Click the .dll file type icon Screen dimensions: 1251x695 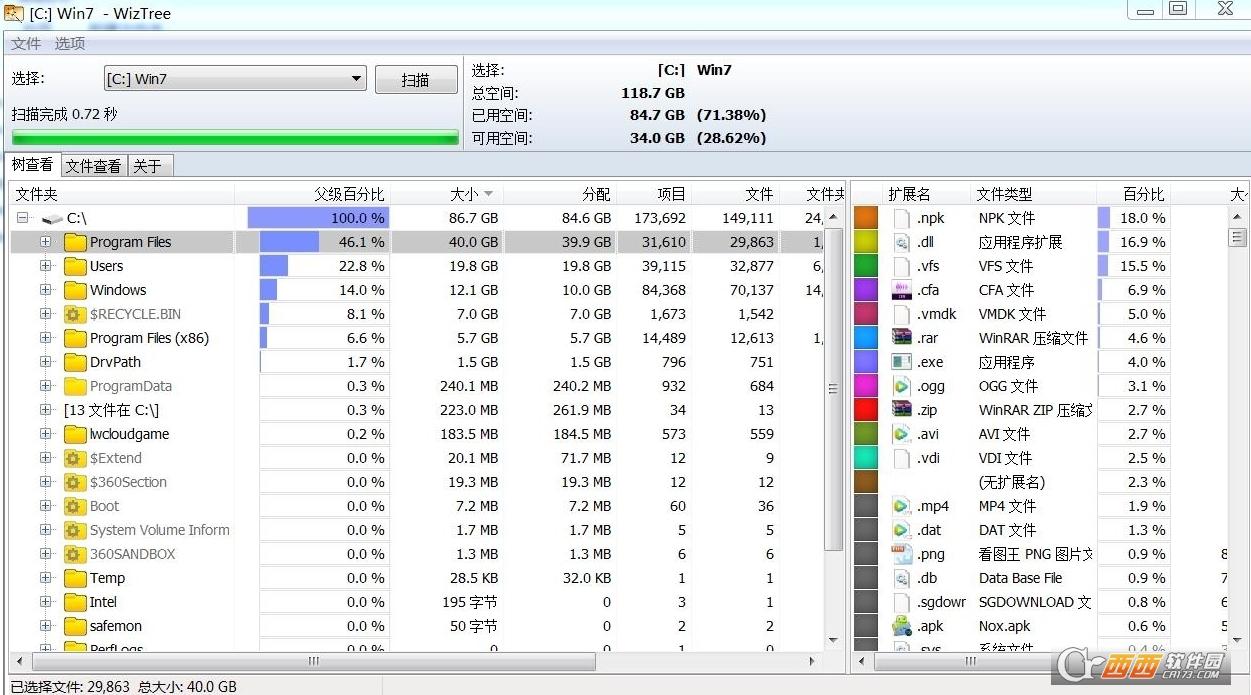(902, 242)
